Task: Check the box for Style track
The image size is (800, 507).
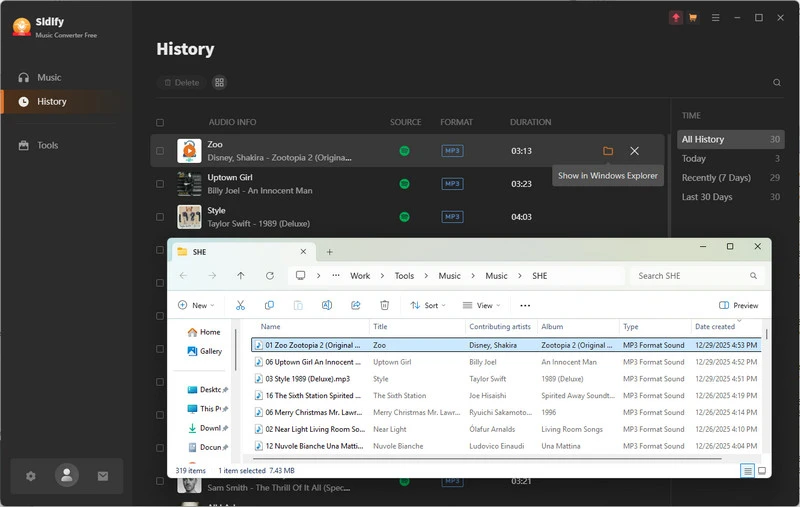Action: pyautogui.click(x=160, y=217)
